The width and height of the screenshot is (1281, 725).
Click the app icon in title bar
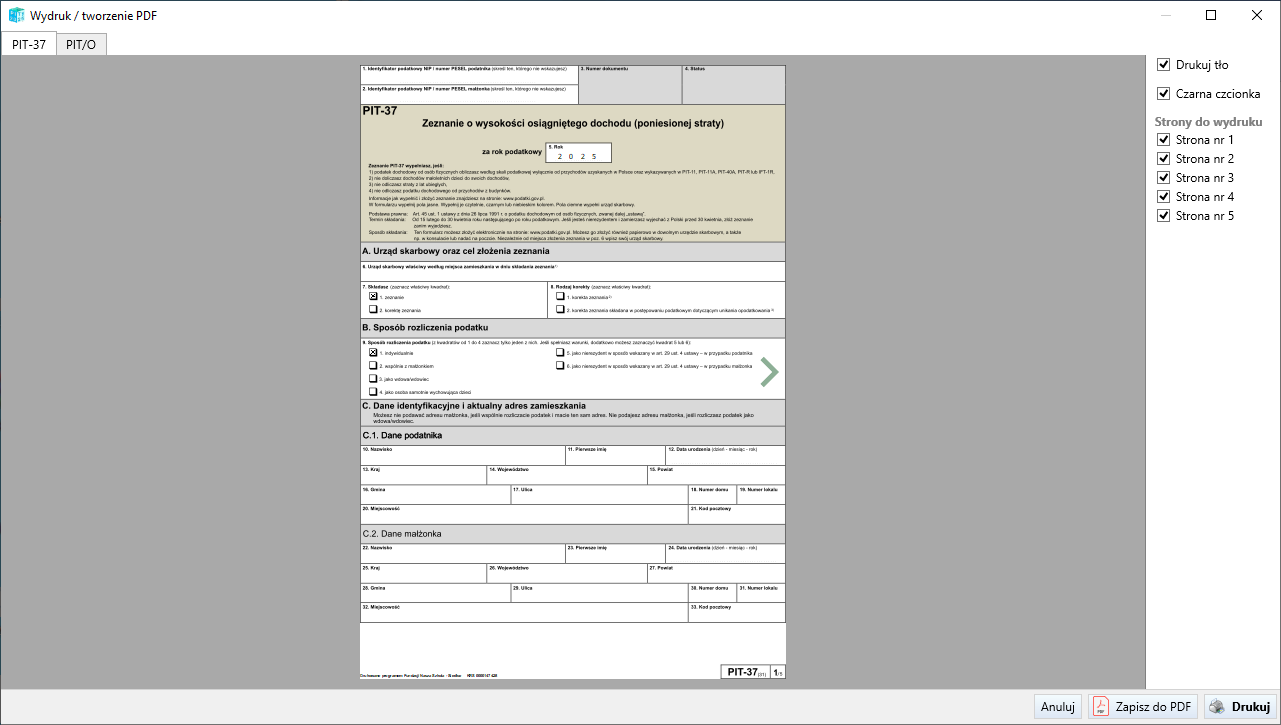point(16,16)
